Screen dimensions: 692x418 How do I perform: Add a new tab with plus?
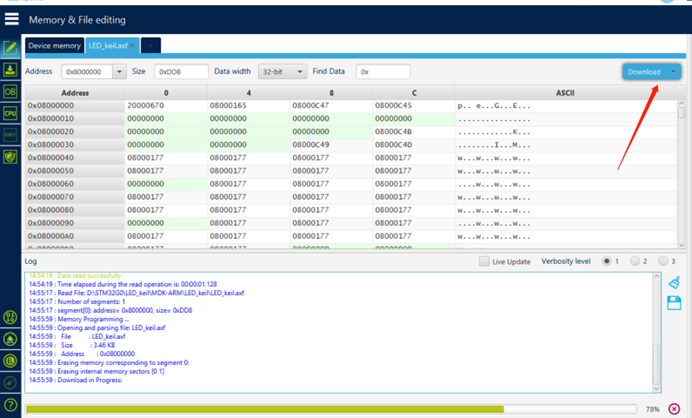tap(150, 45)
